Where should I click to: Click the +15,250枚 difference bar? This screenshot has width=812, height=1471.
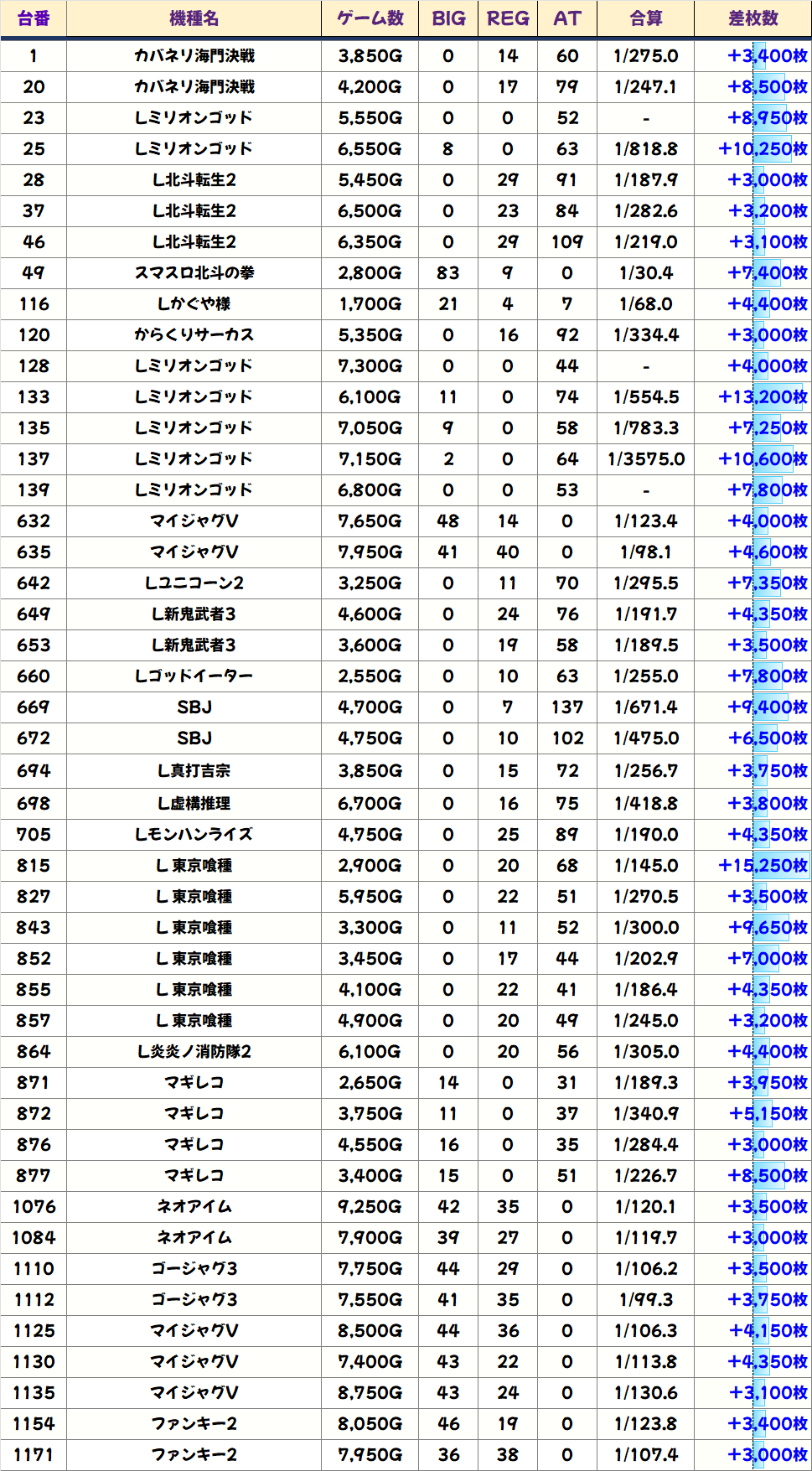[x=763, y=866]
